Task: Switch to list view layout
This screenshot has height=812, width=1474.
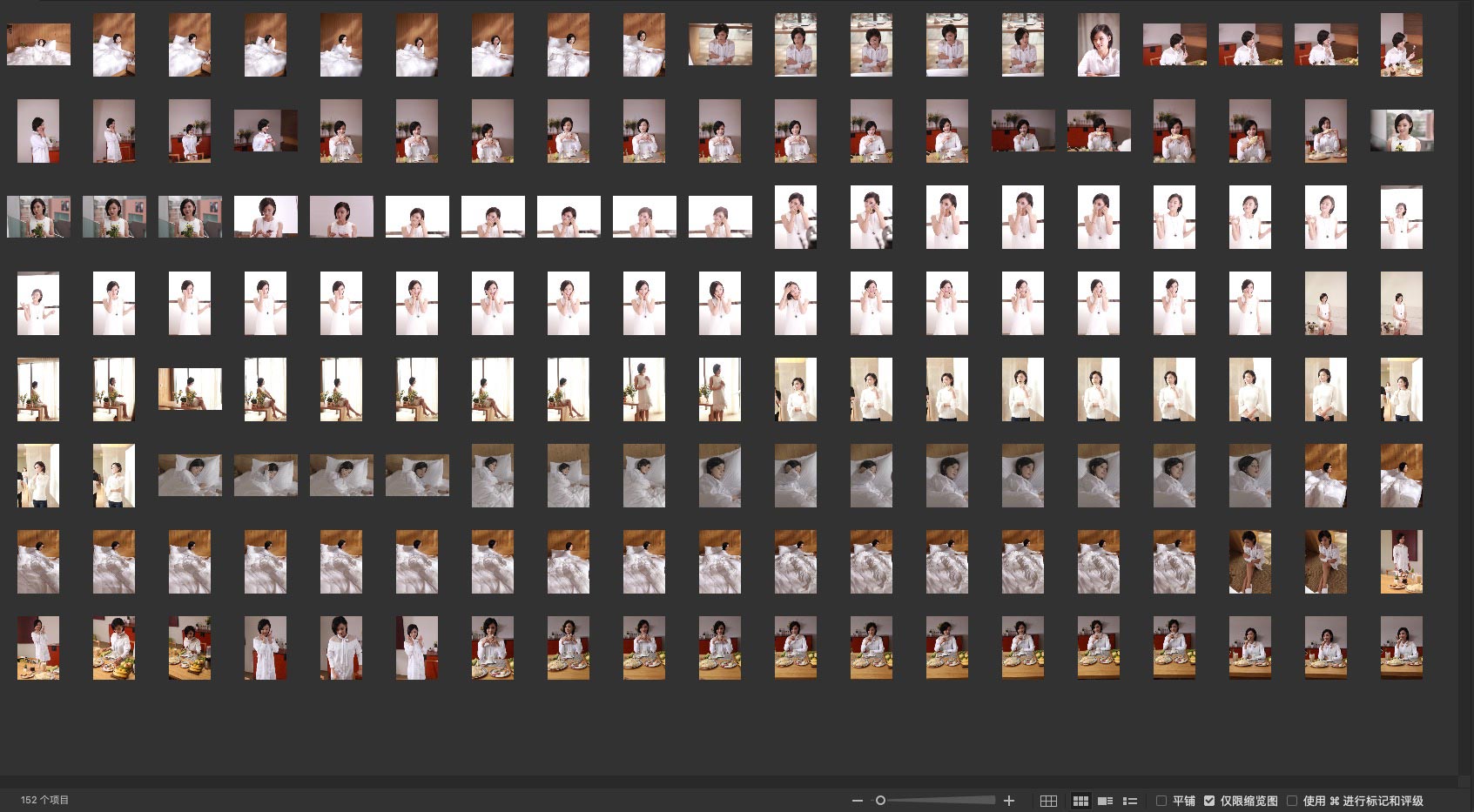Action: click(1130, 801)
